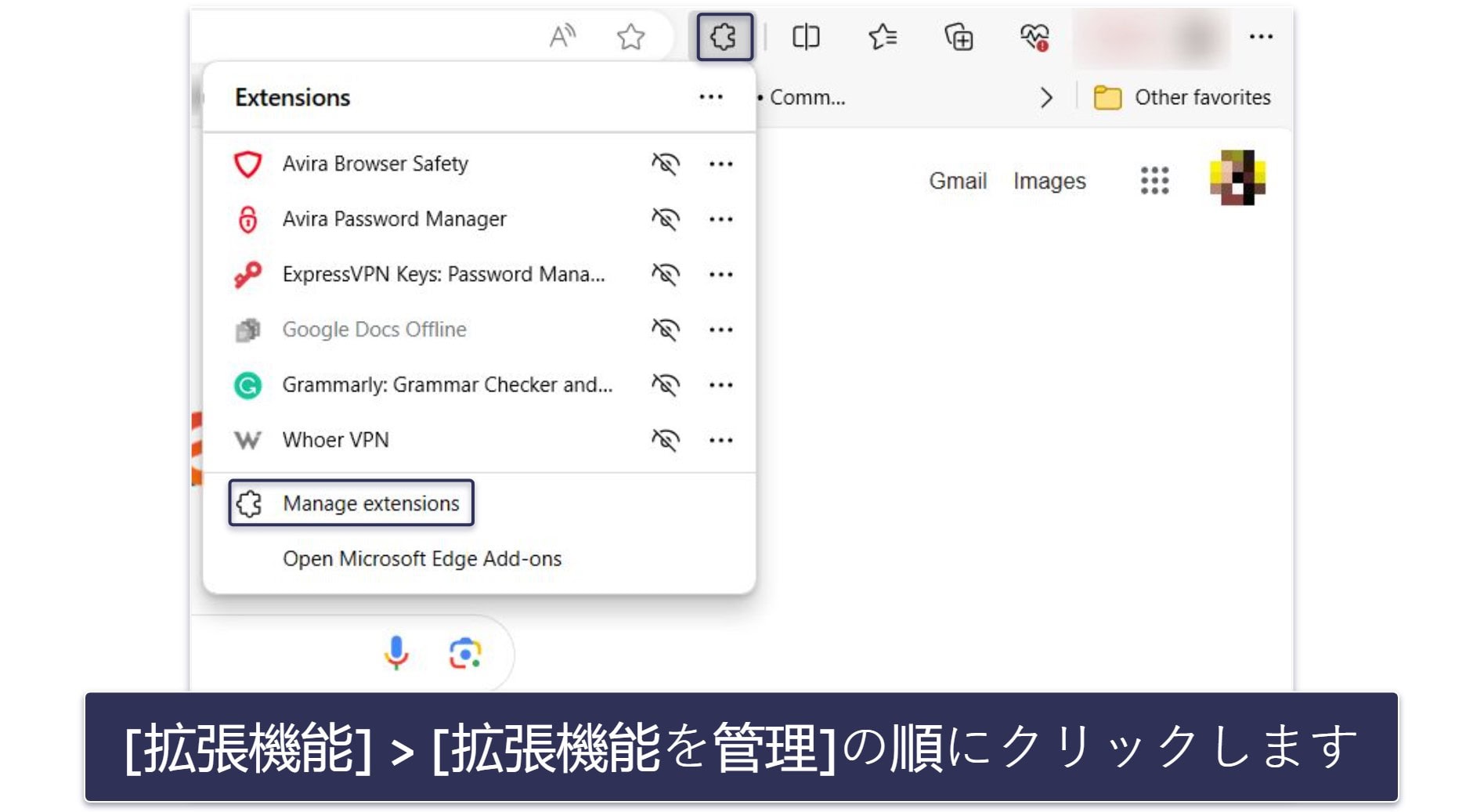1484x812 pixels.
Task: Open the blurred profile button in toolbar
Action: (x=1150, y=37)
